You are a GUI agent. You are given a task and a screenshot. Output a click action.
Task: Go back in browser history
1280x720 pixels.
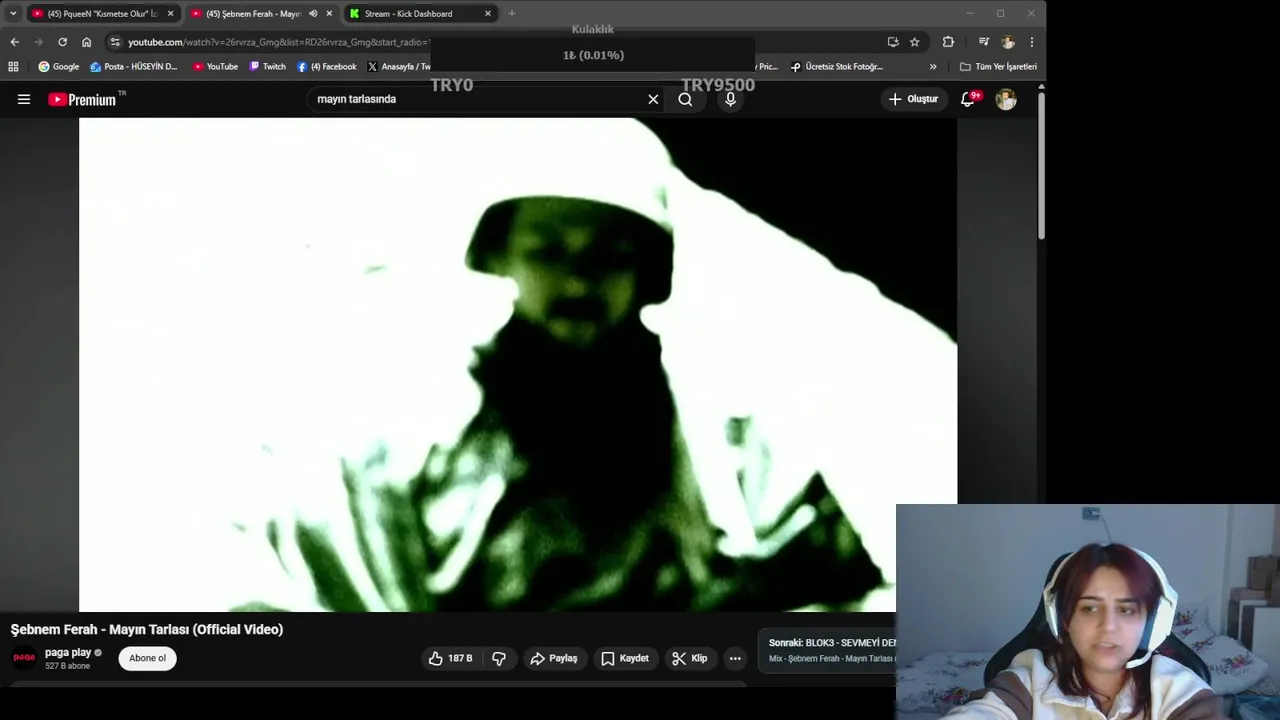tap(14, 42)
